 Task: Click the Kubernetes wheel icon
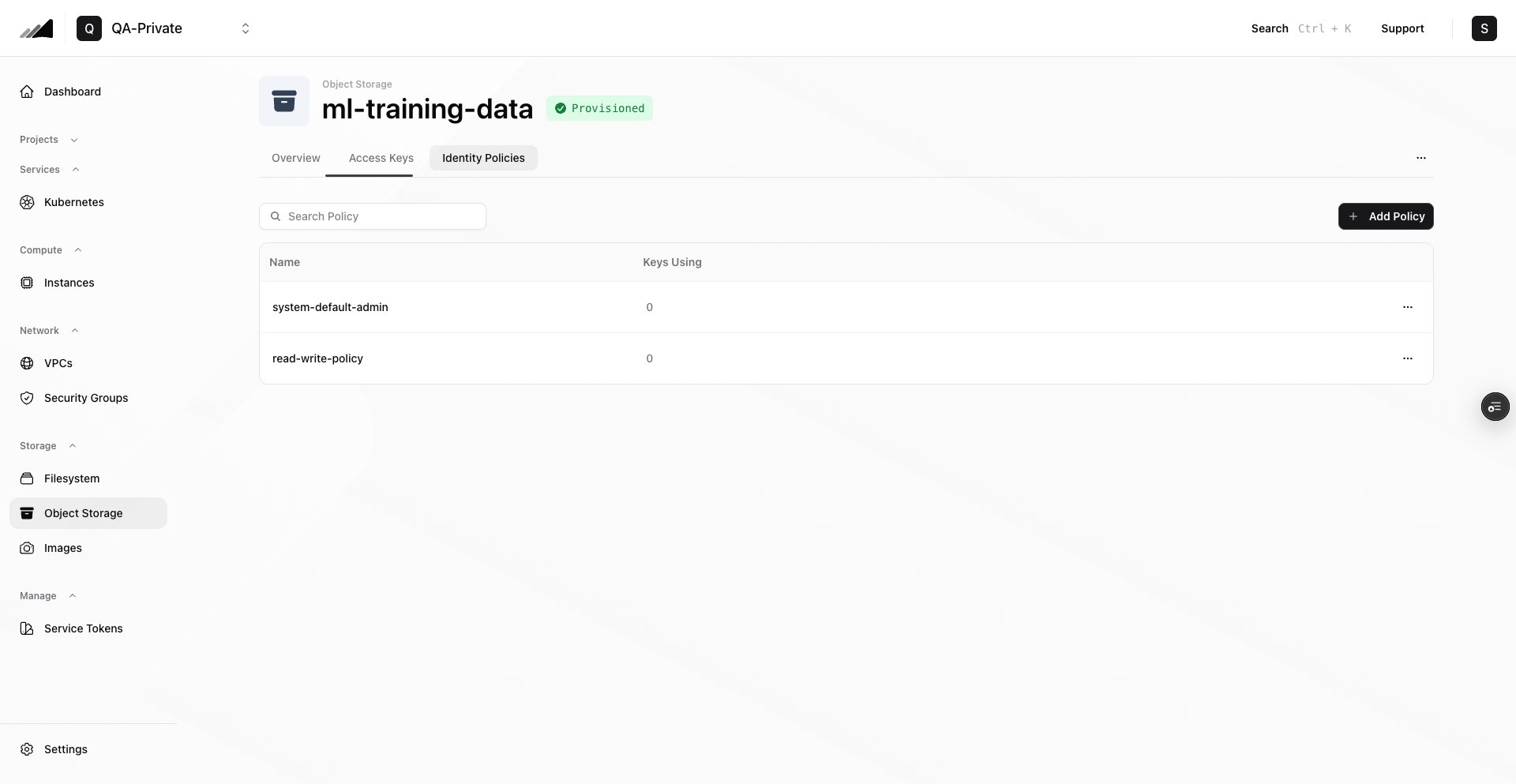pos(27,202)
